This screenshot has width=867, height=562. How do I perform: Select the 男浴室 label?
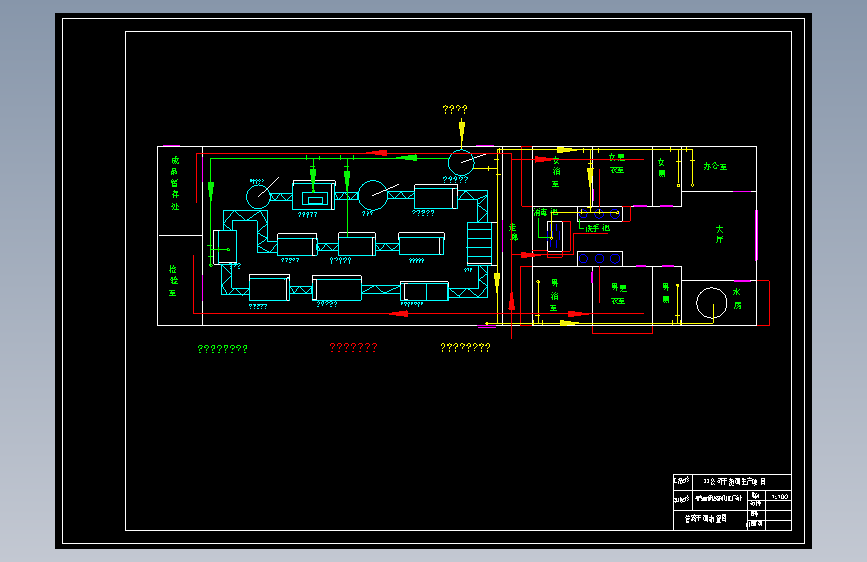(554, 295)
